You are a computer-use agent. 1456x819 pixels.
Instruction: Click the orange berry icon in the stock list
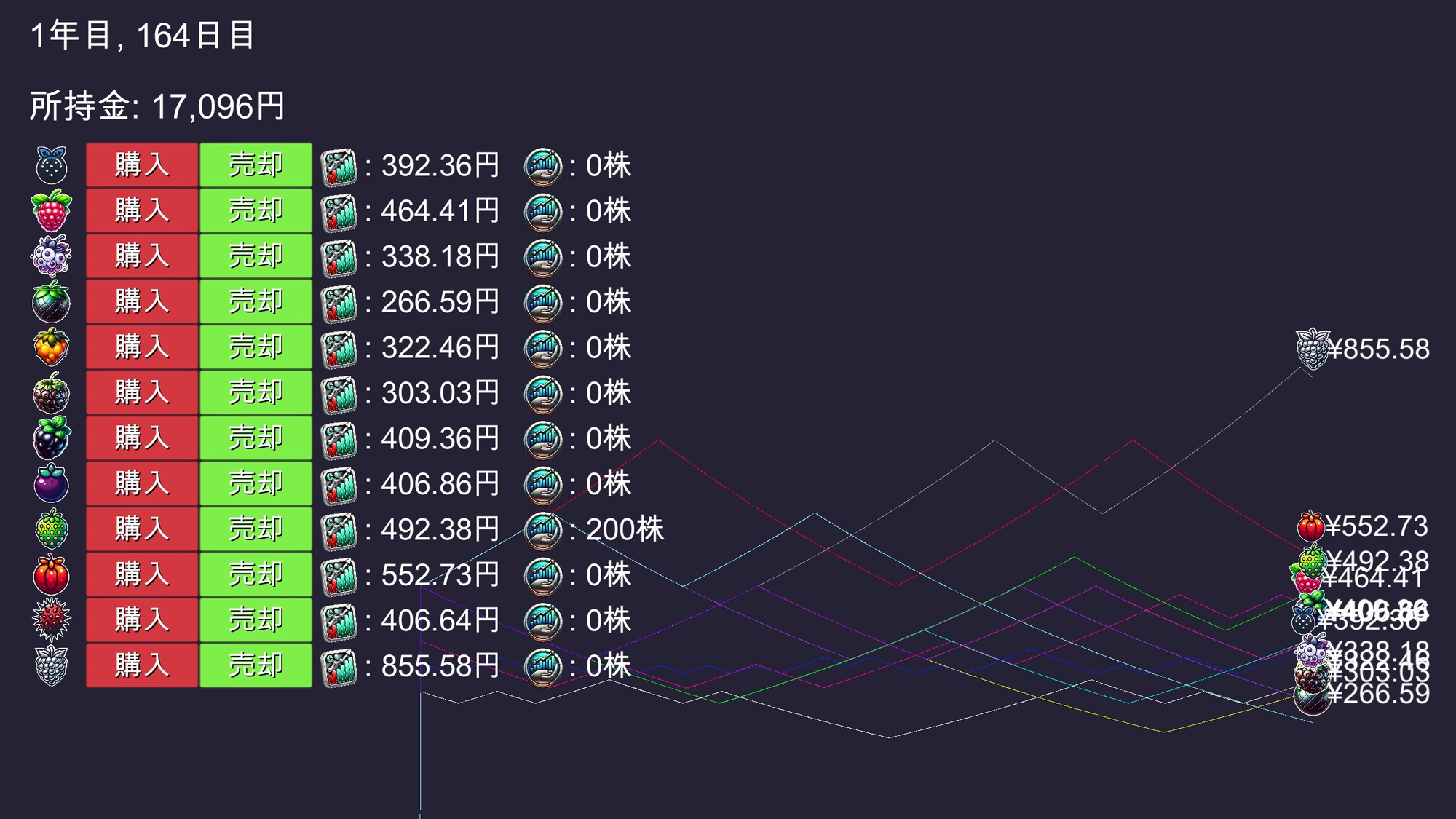click(x=51, y=347)
